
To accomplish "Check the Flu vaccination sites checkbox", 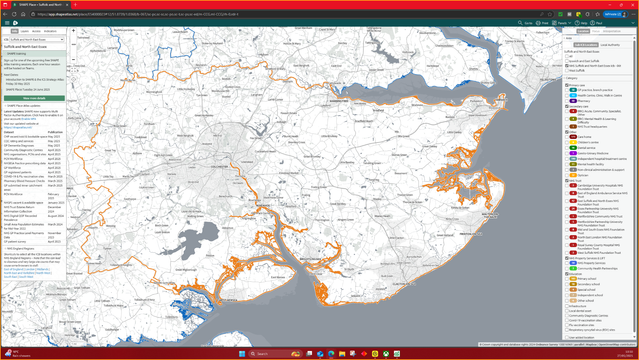I will 566,325.
